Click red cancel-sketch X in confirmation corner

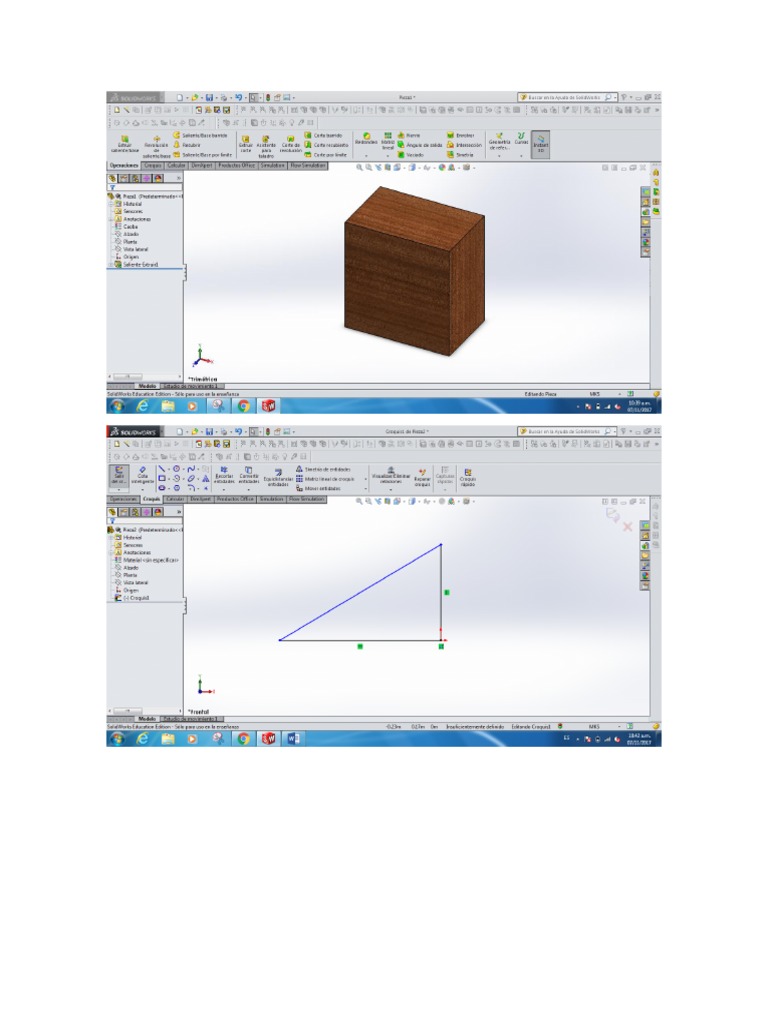click(x=627, y=526)
